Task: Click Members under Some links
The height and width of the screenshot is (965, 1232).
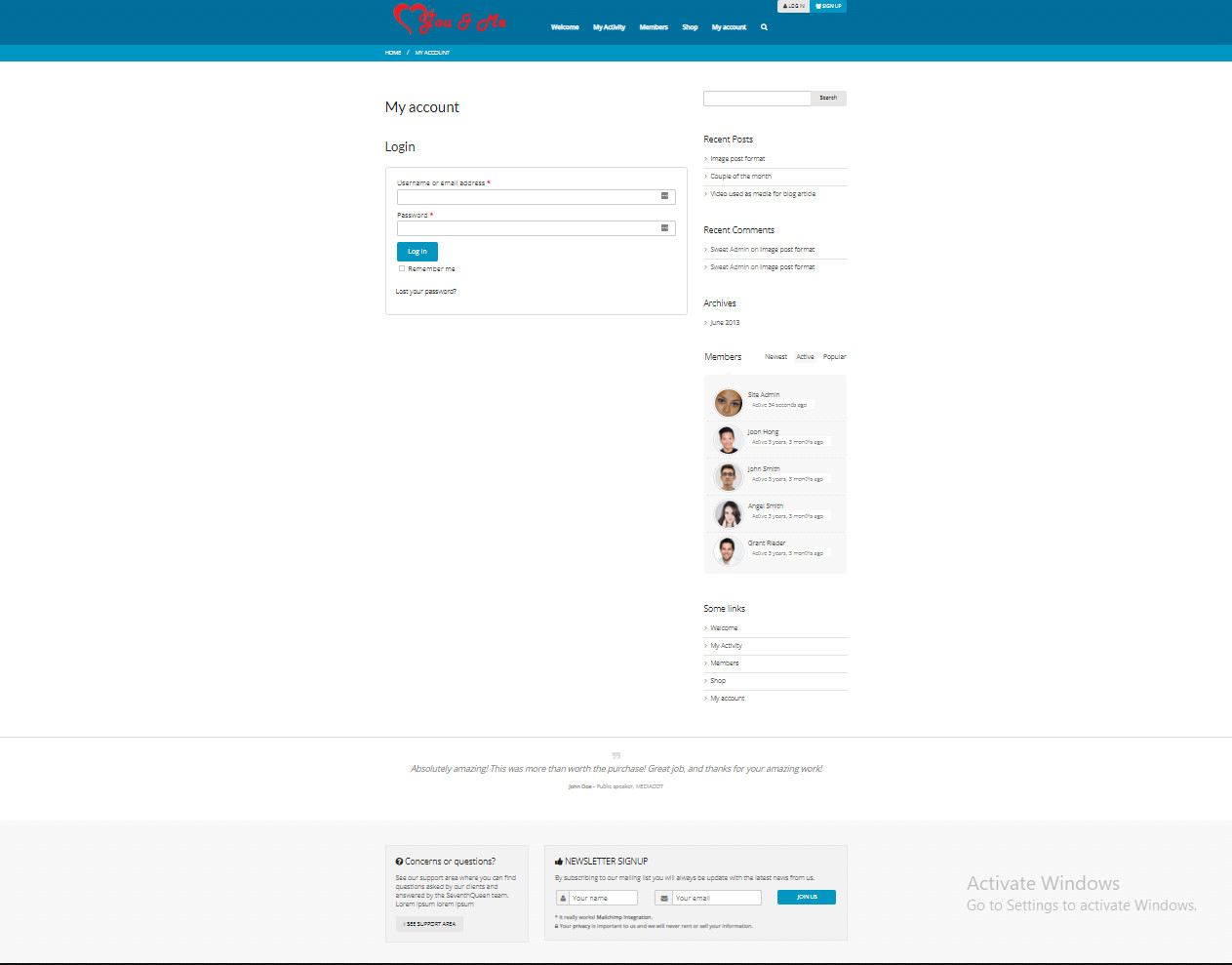Action: pyautogui.click(x=725, y=663)
